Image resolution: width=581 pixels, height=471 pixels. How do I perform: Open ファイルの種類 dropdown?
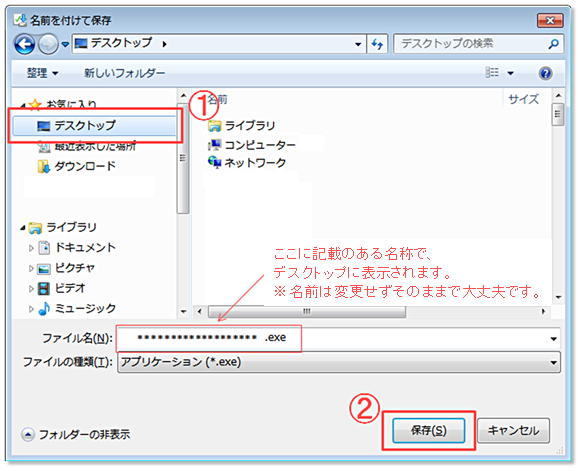click(x=339, y=362)
